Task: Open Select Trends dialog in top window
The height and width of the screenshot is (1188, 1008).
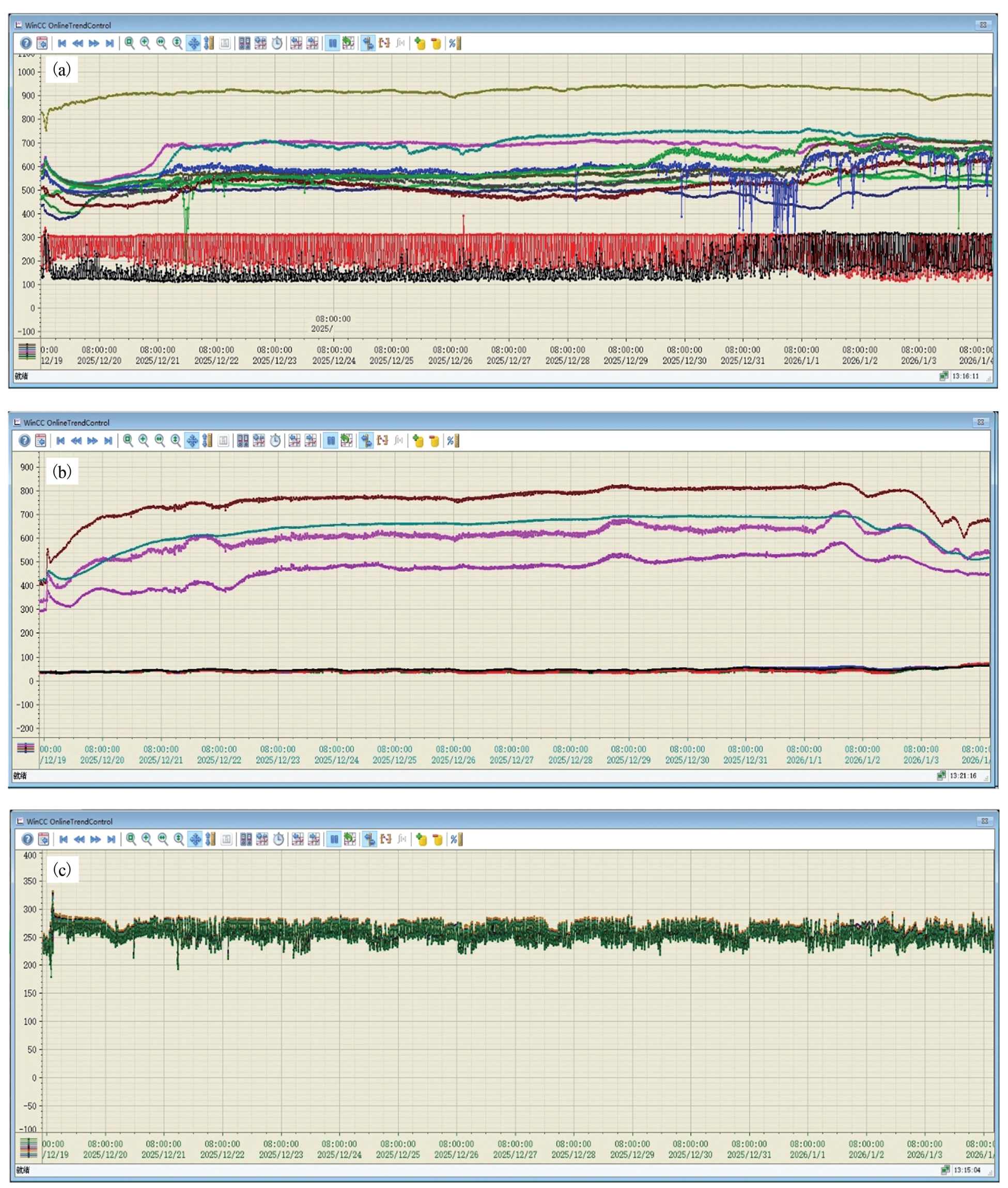Action: pos(260,43)
